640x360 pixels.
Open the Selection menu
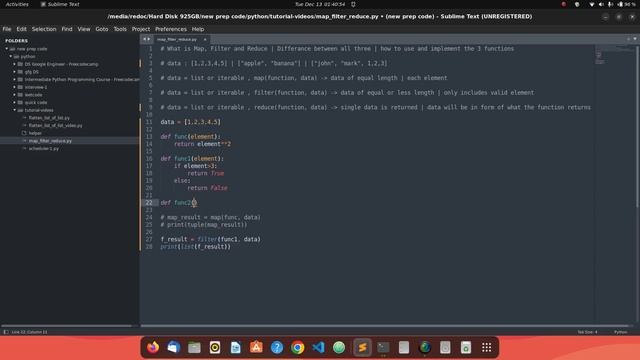click(x=44, y=29)
